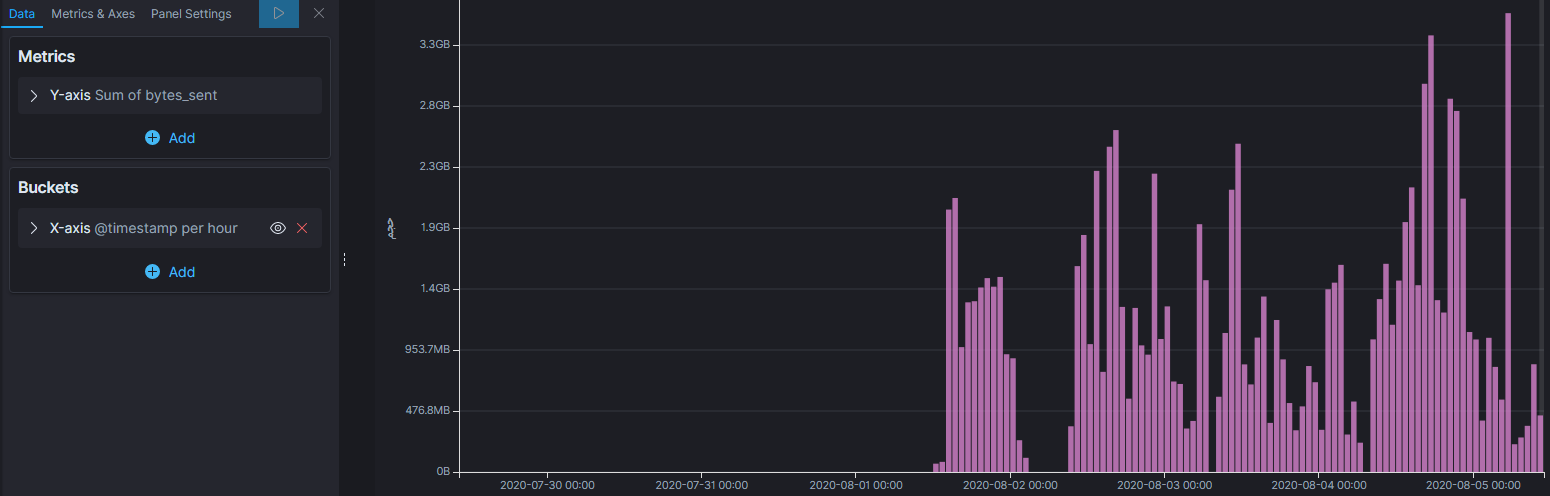Remove the X-axis bucket with red X
The image size is (1550, 496).
302,228
